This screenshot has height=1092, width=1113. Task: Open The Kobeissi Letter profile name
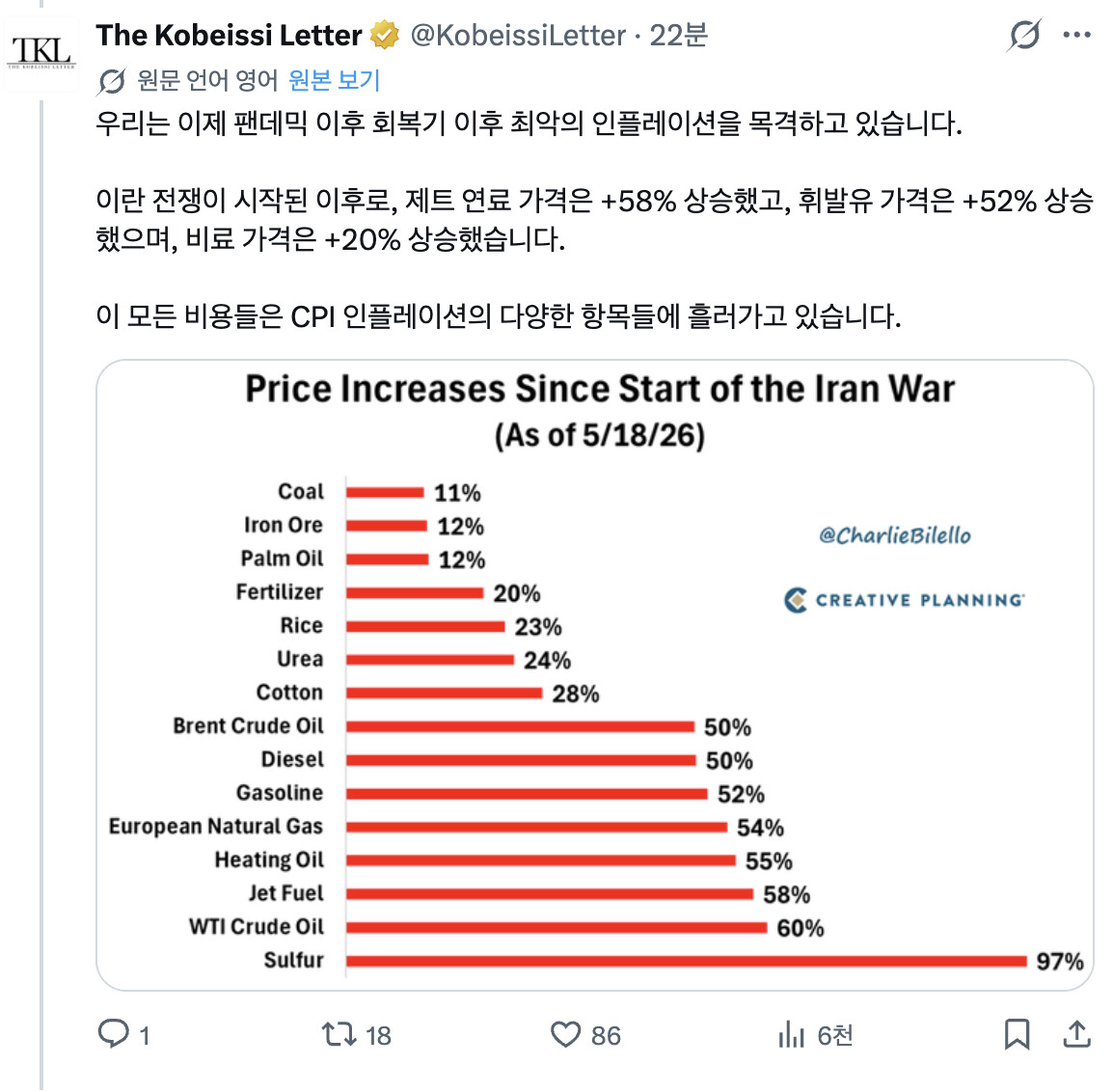point(229,35)
